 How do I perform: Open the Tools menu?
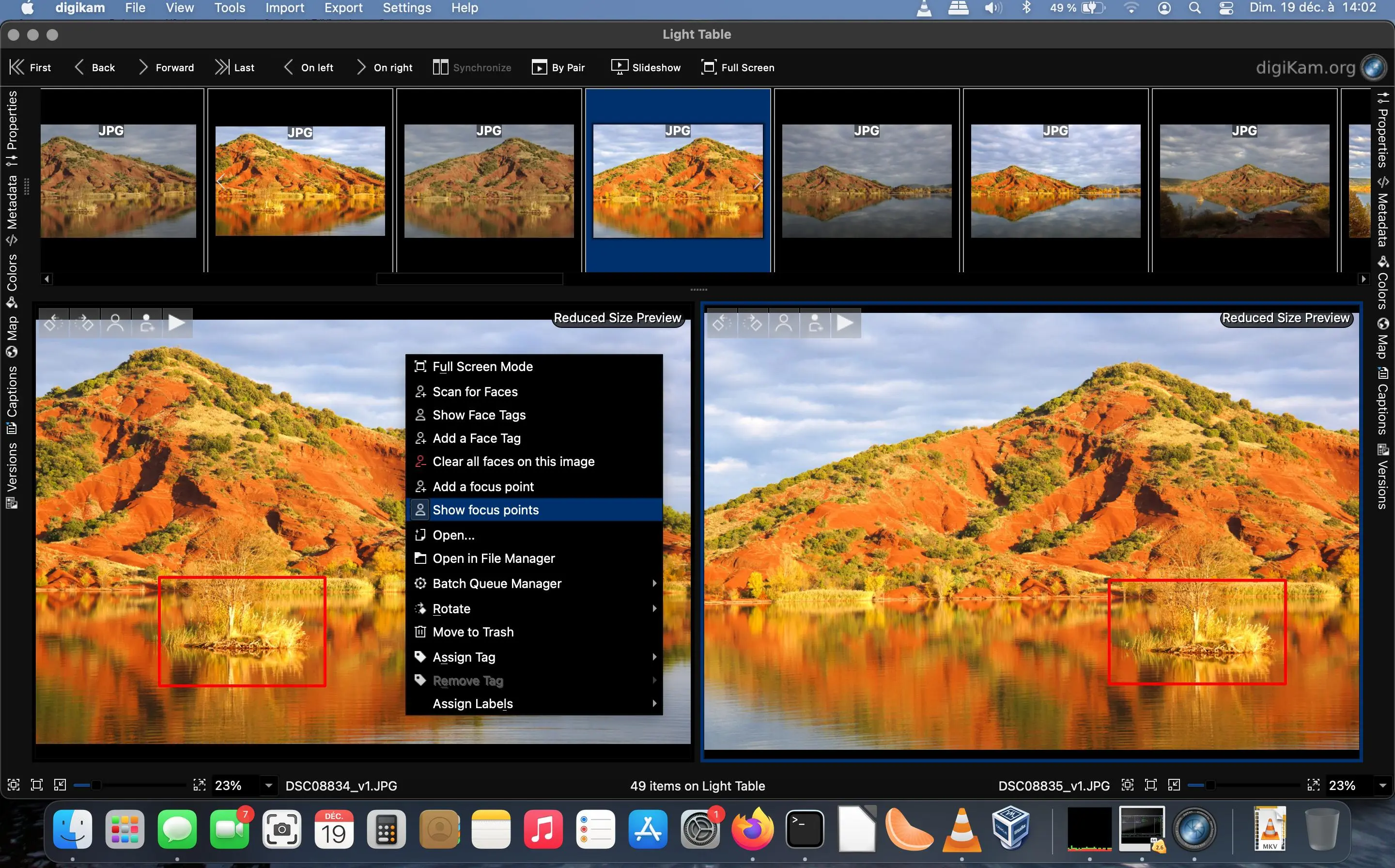tap(229, 8)
